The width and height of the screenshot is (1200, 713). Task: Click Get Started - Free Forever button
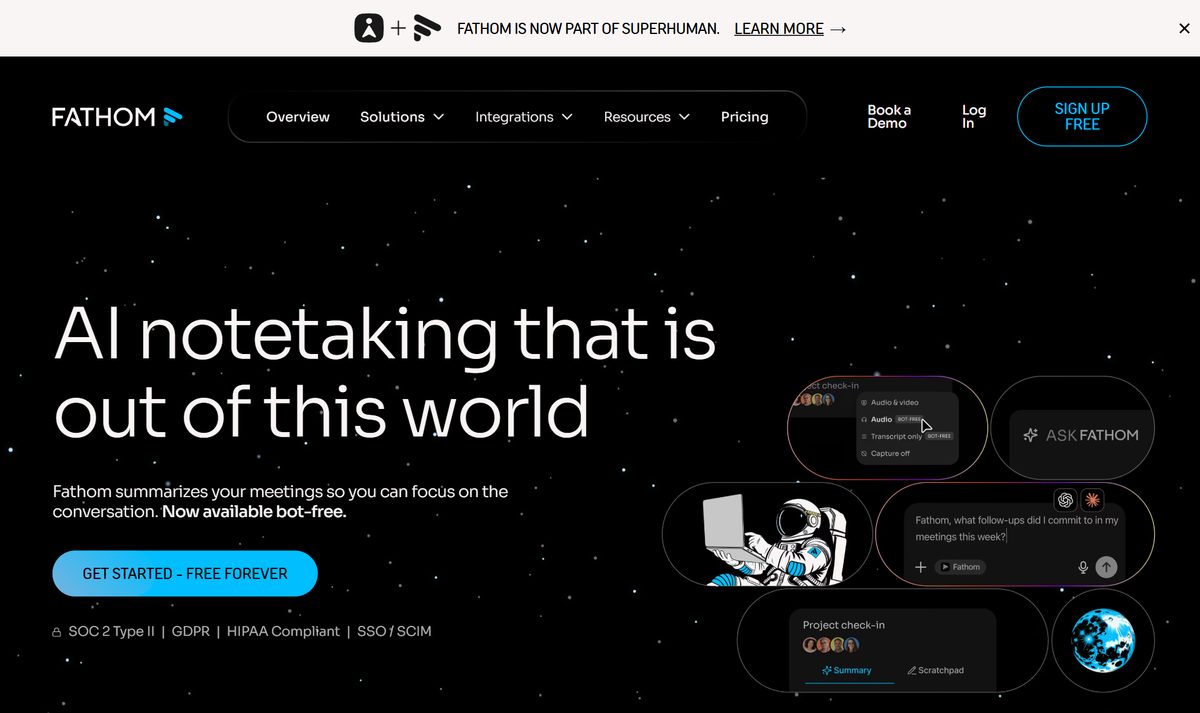click(x=185, y=573)
